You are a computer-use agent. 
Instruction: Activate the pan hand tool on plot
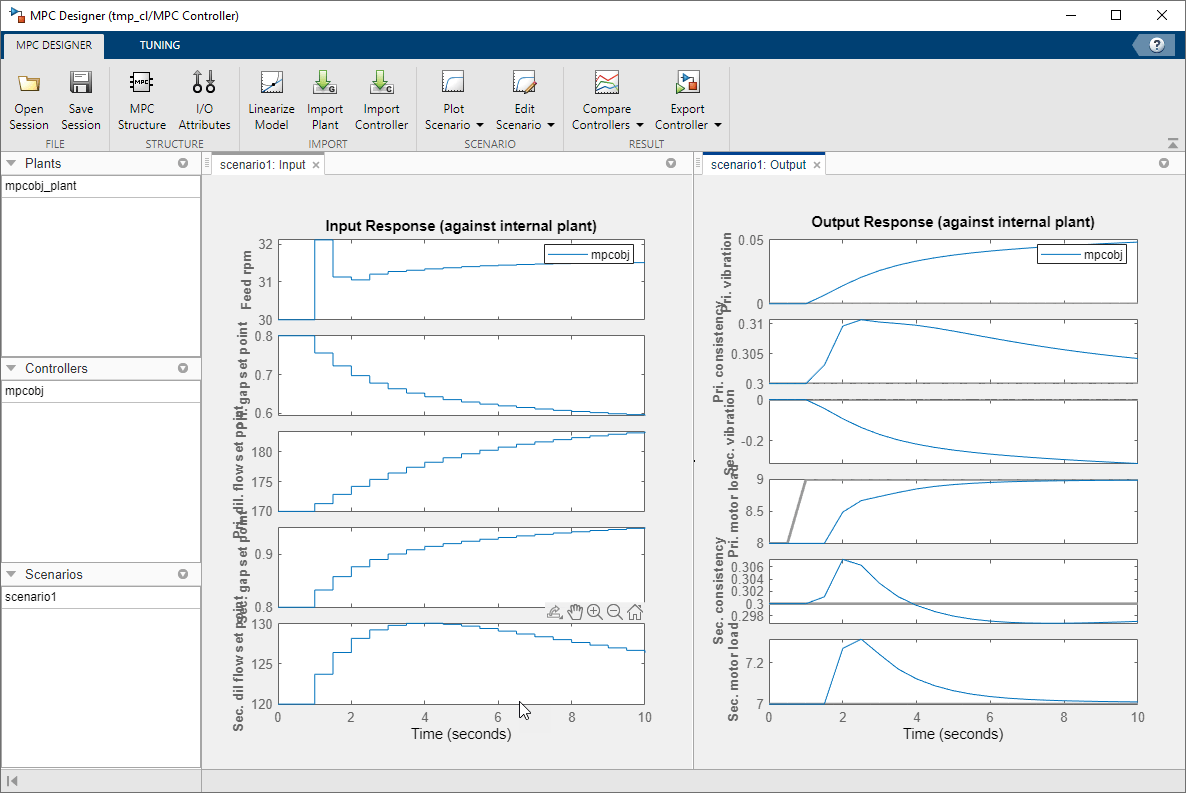click(575, 612)
